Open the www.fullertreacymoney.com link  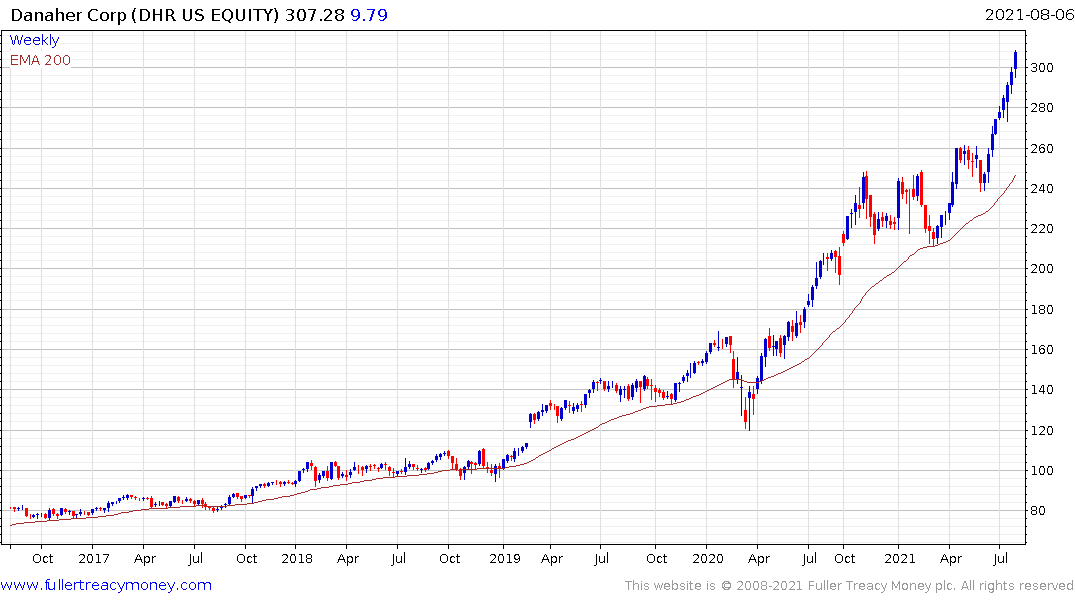106,585
